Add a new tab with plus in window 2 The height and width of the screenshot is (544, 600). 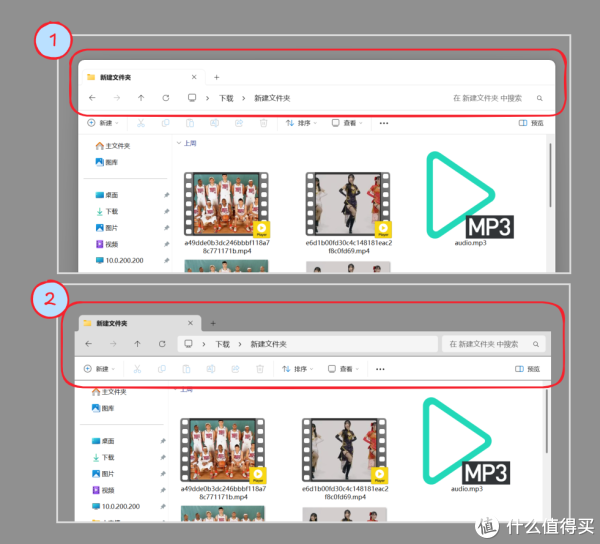click(x=212, y=323)
